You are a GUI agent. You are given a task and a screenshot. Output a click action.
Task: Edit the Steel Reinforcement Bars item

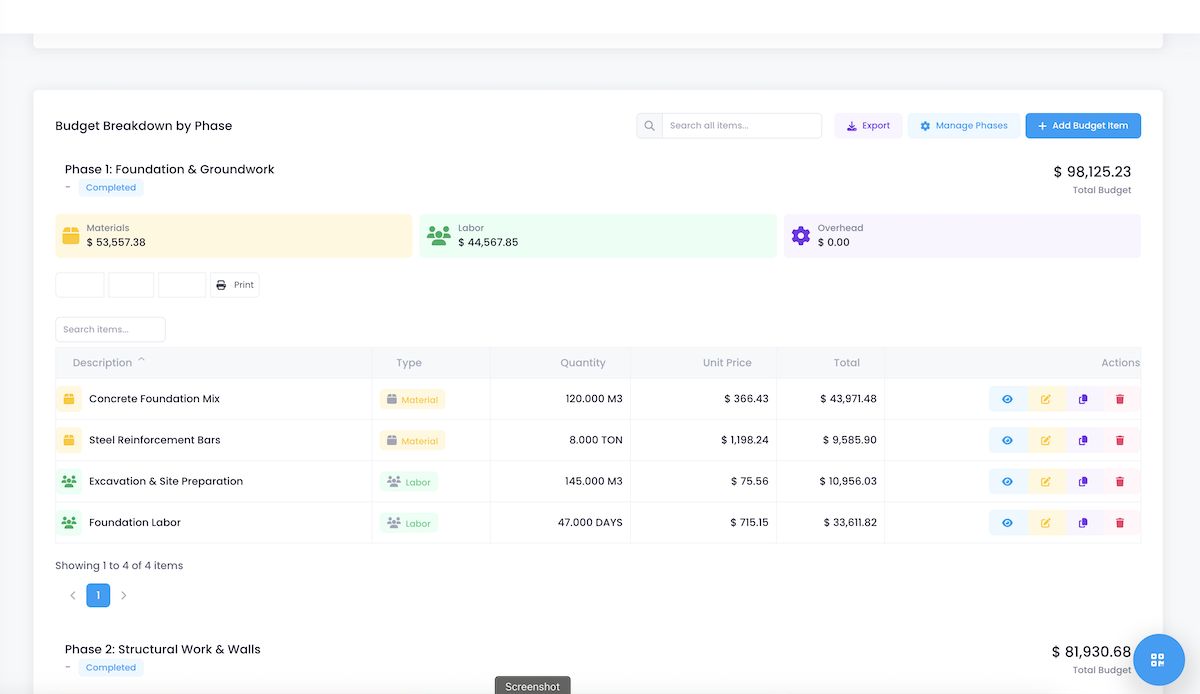pos(1045,440)
